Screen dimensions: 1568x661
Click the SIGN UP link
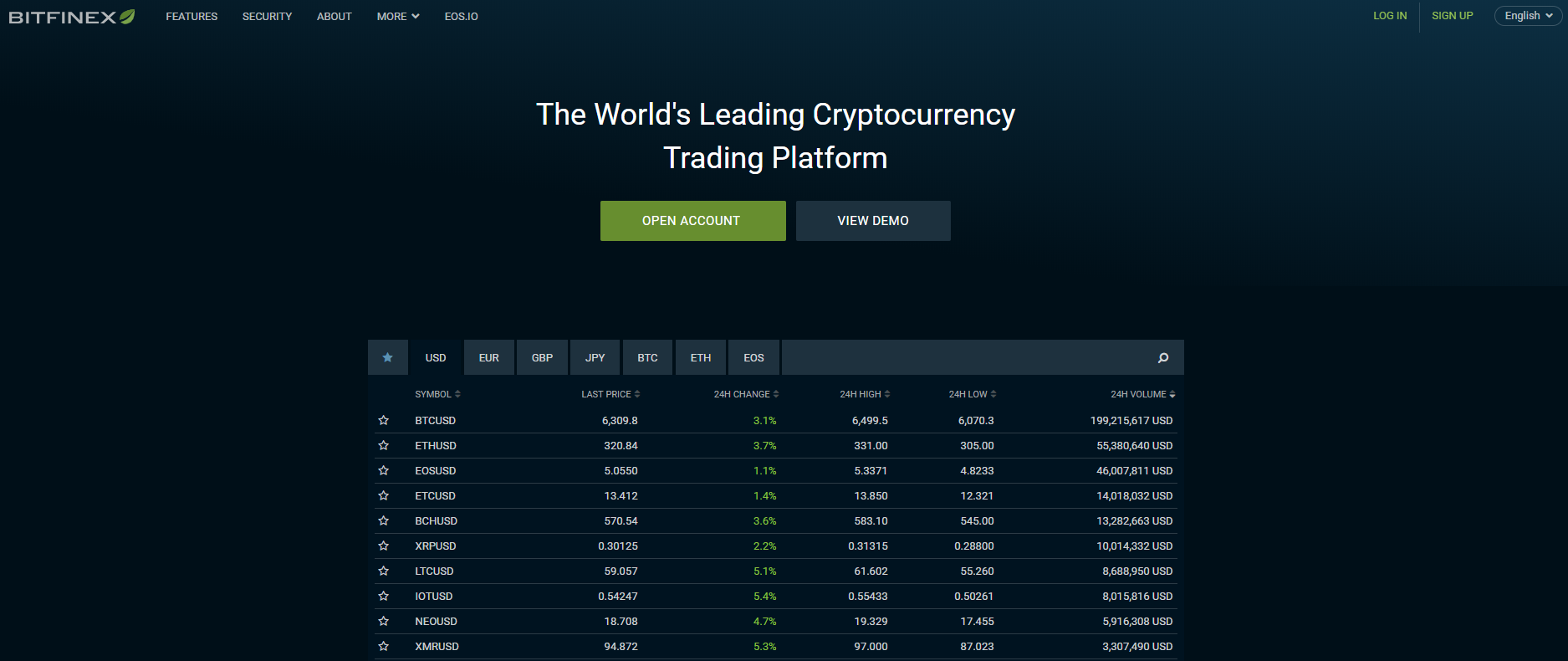pos(1453,16)
